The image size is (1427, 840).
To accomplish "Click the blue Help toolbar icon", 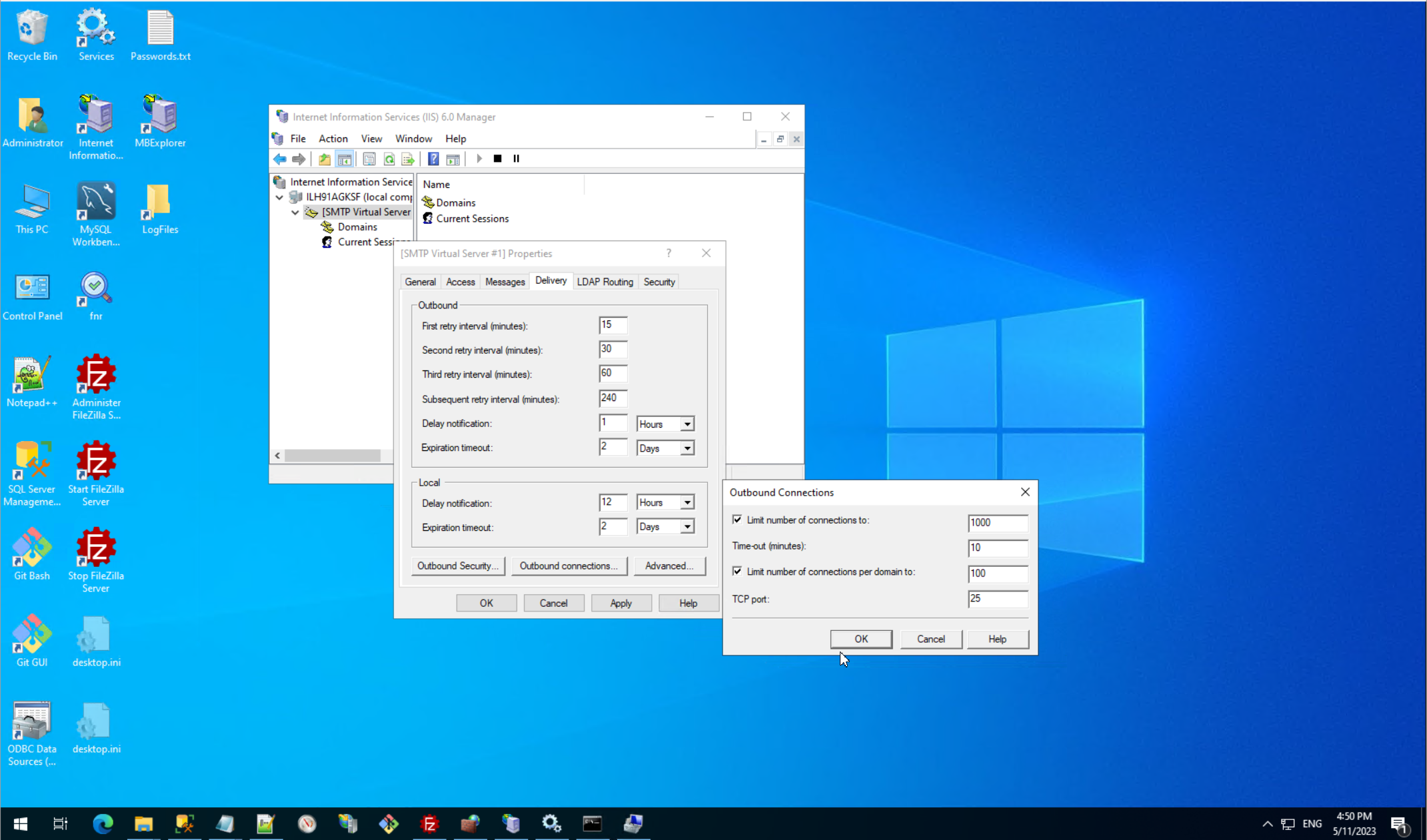I will (x=433, y=159).
